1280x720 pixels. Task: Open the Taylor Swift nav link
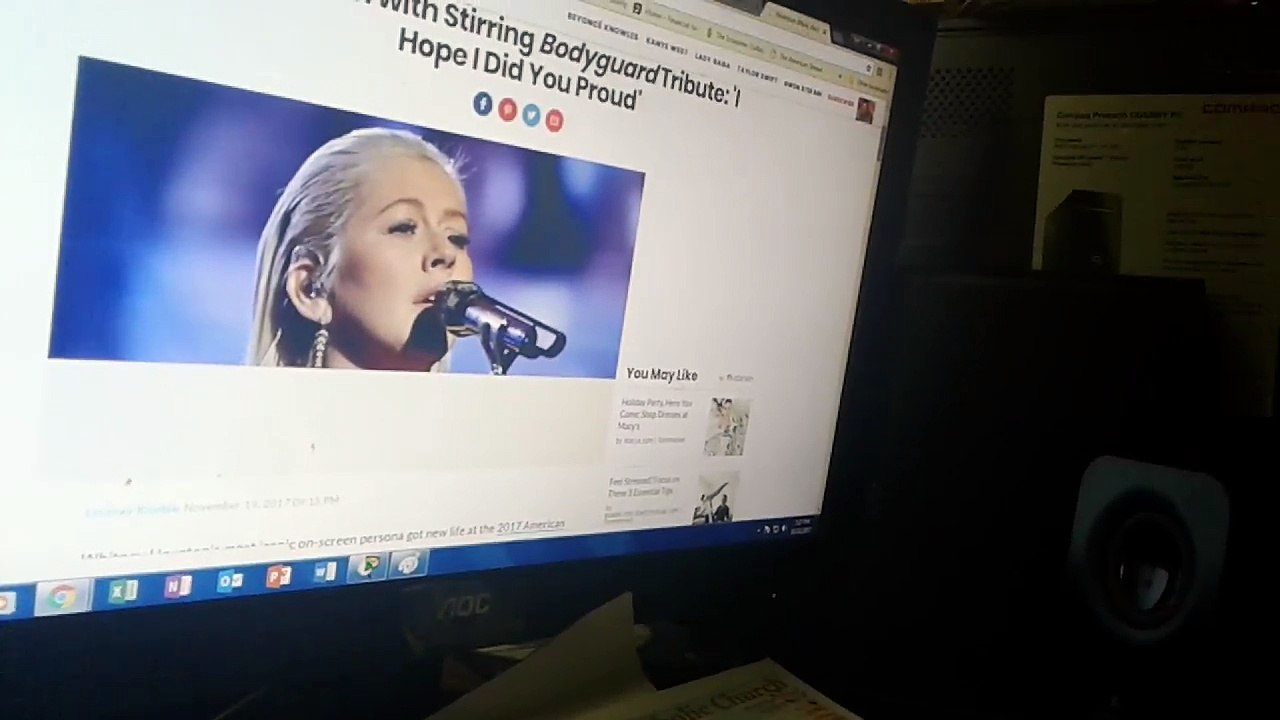click(x=758, y=73)
